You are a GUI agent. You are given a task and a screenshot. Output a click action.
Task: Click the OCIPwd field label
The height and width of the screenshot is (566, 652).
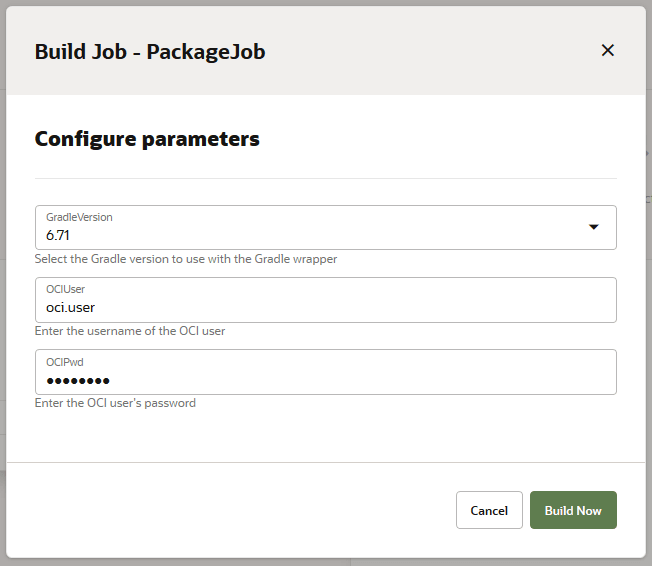pos(66,361)
